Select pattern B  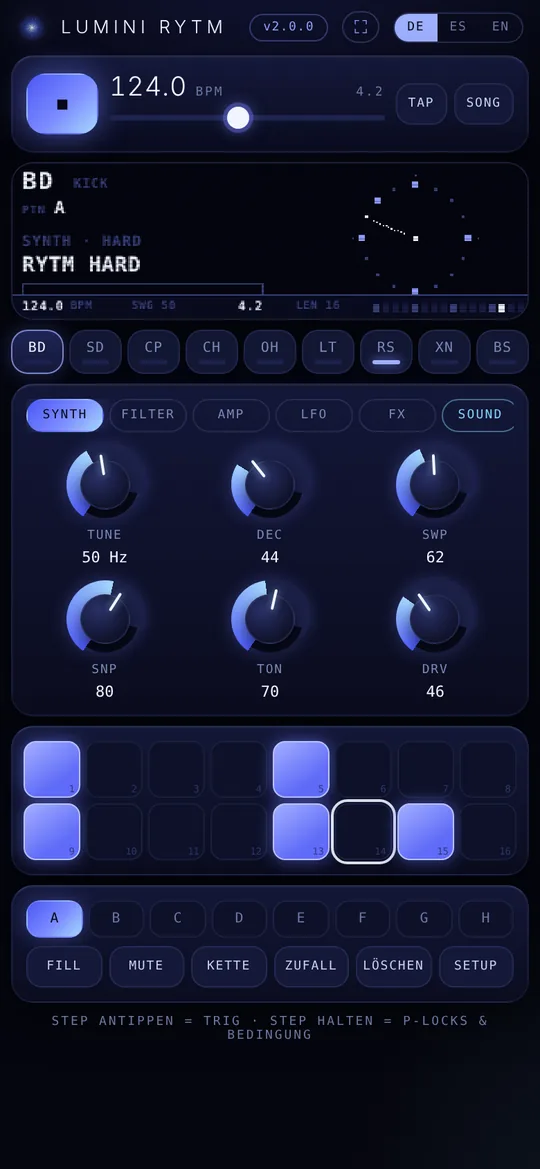(116, 918)
